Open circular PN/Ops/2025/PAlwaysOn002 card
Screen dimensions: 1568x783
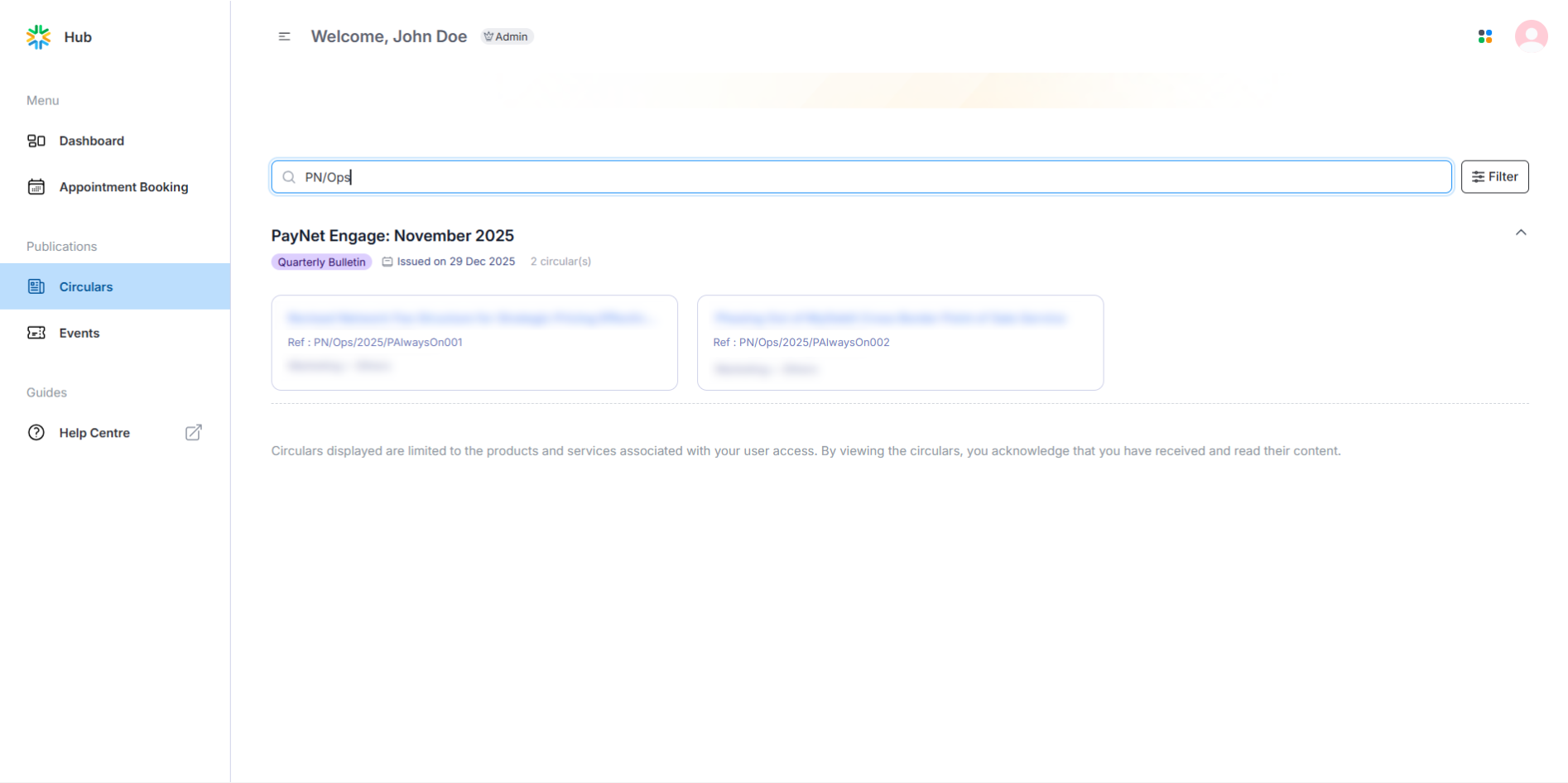pos(899,343)
